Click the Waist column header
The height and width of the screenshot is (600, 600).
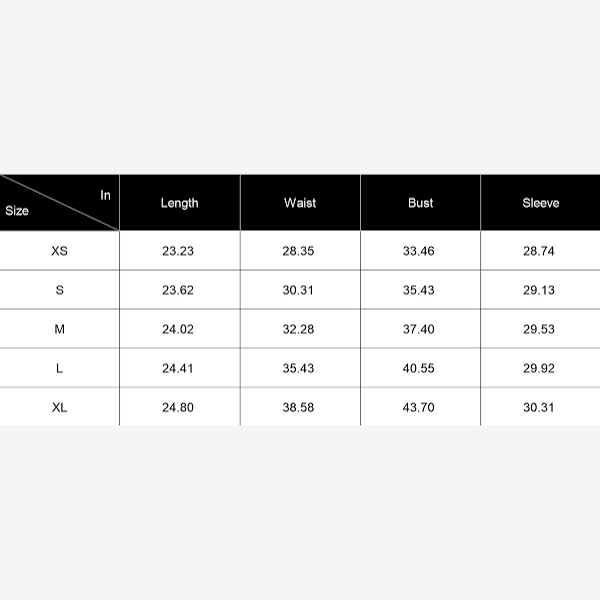click(x=300, y=203)
